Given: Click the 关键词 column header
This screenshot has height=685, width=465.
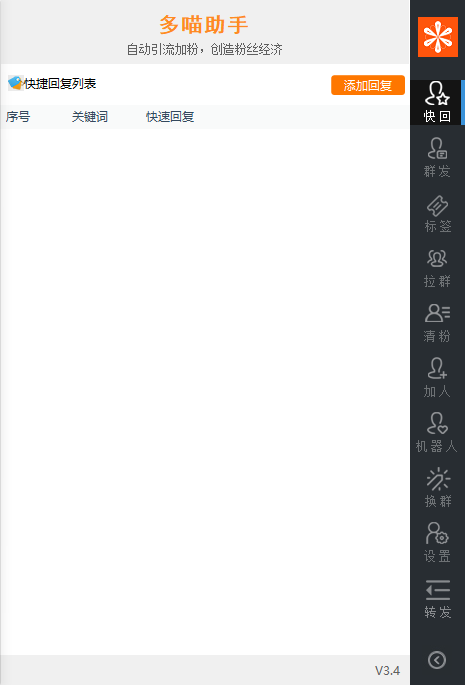Looking at the screenshot, I should coord(90,117).
